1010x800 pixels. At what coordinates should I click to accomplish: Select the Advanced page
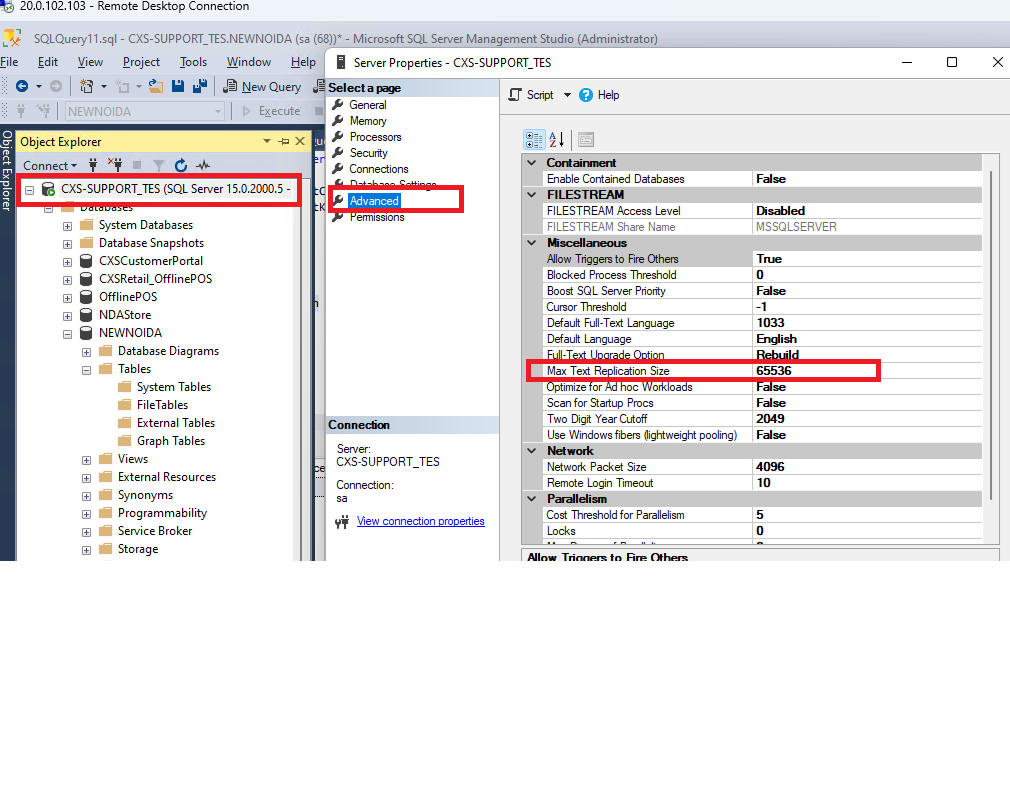point(374,201)
